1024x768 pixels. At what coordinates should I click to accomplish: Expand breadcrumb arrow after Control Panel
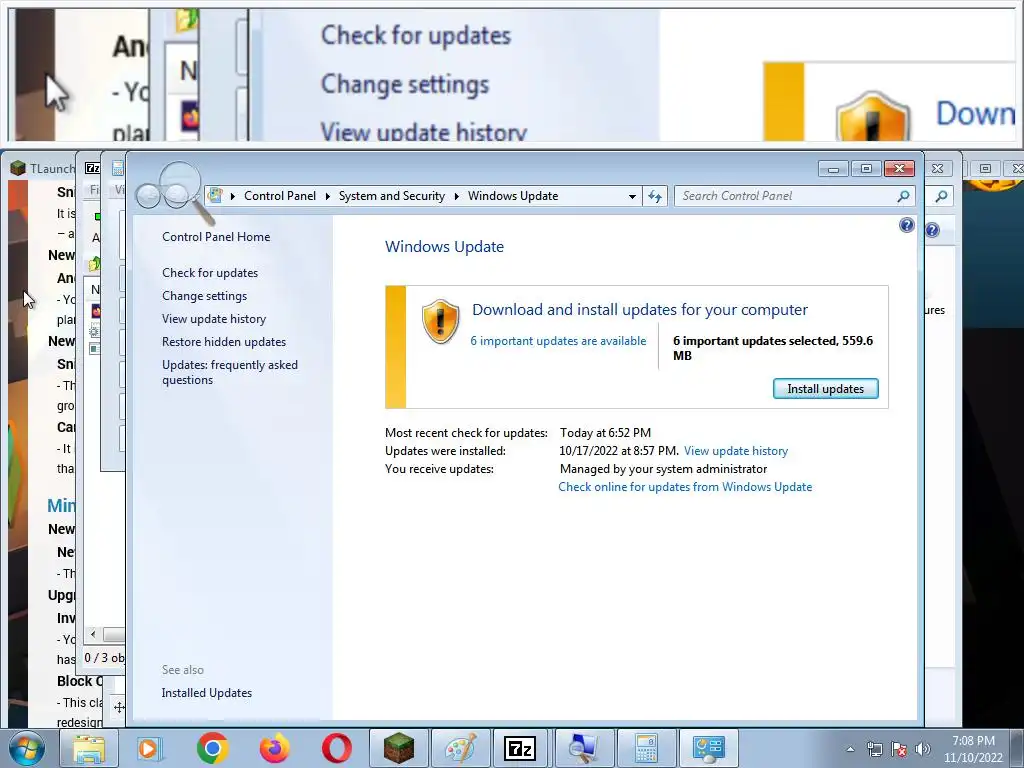327,196
